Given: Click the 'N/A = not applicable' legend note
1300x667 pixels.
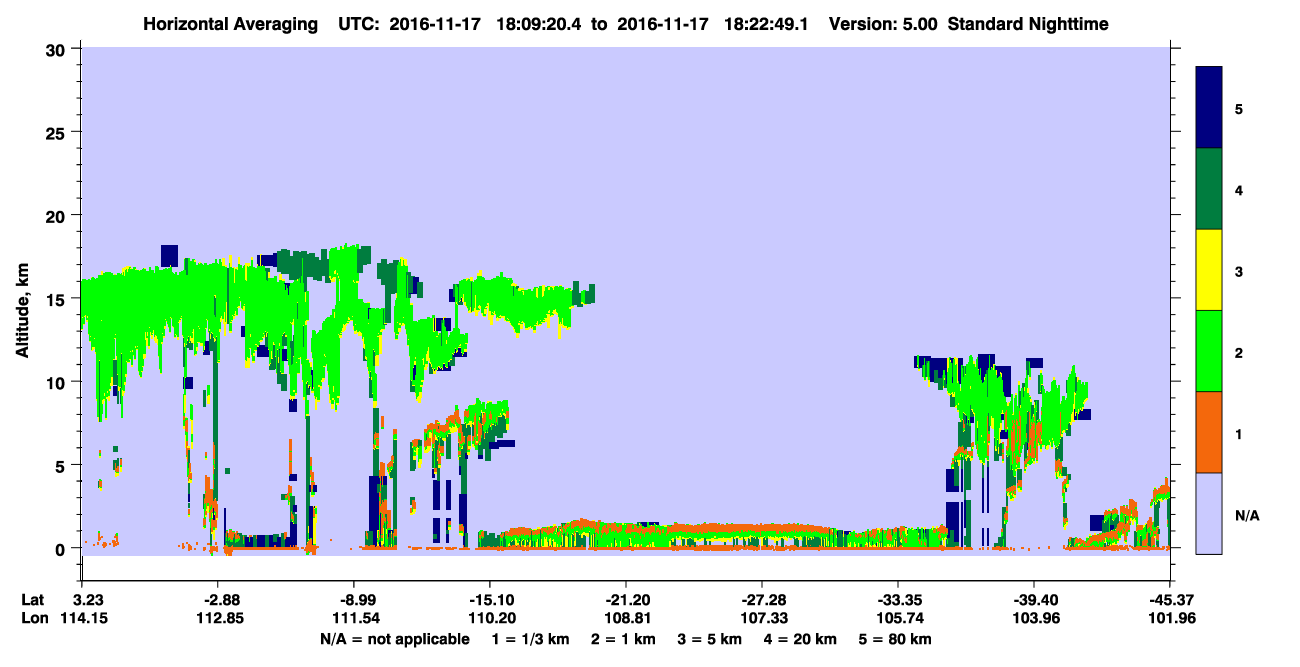Looking at the screenshot, I should coord(394,639).
